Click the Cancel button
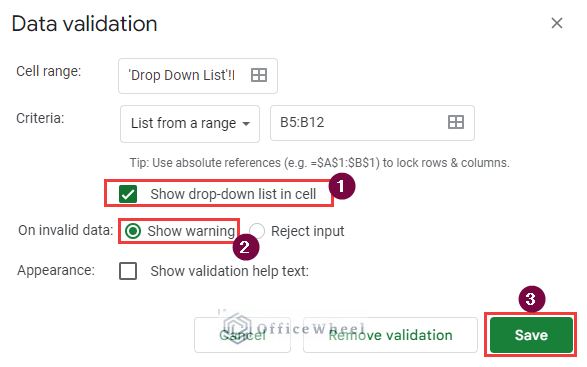This screenshot has height=367, width=587. tap(242, 335)
